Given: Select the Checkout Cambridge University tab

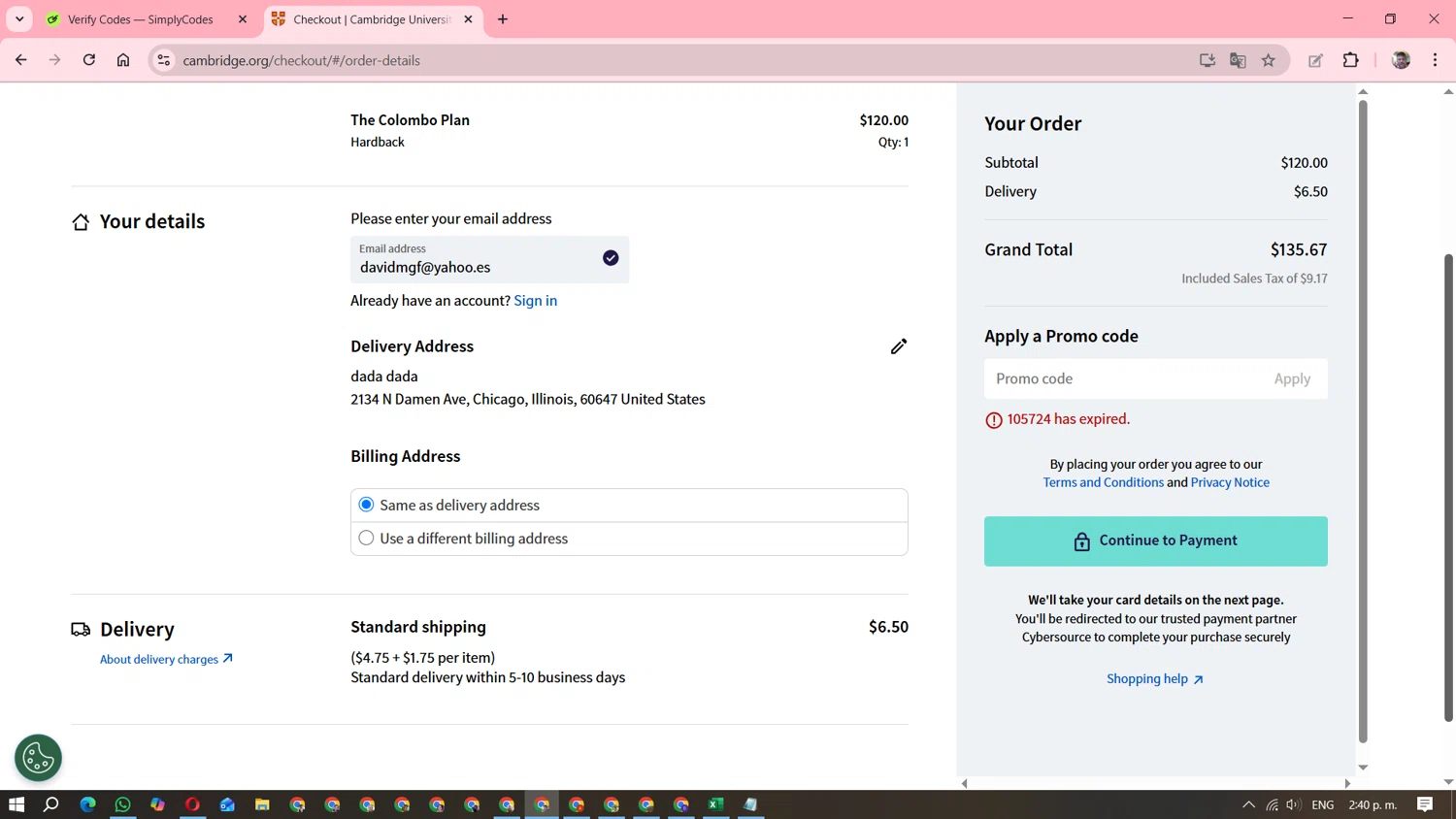Looking at the screenshot, I should pos(372,19).
